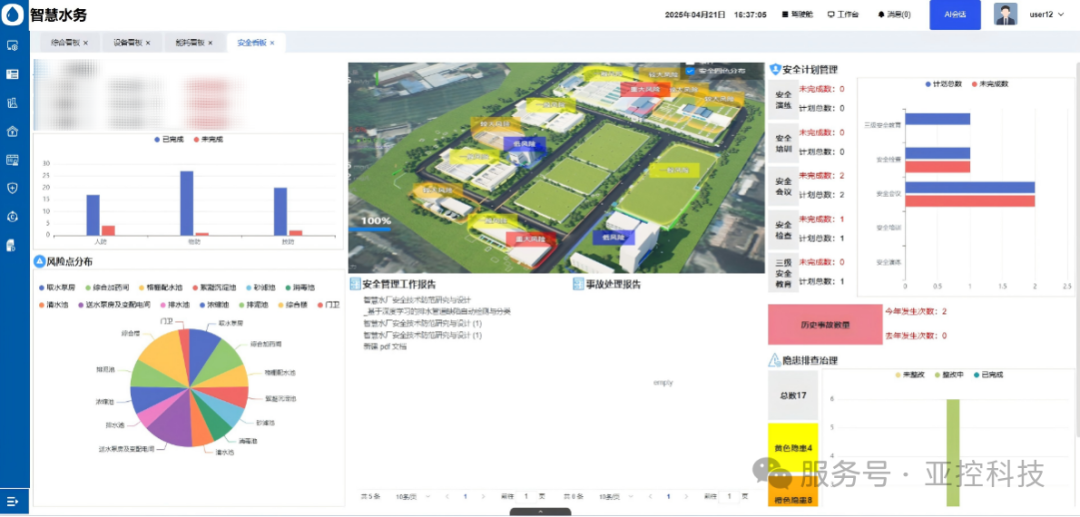This screenshot has height=517, width=1080.
Task: Click the blue AI会话 button
Action: [x=954, y=15]
